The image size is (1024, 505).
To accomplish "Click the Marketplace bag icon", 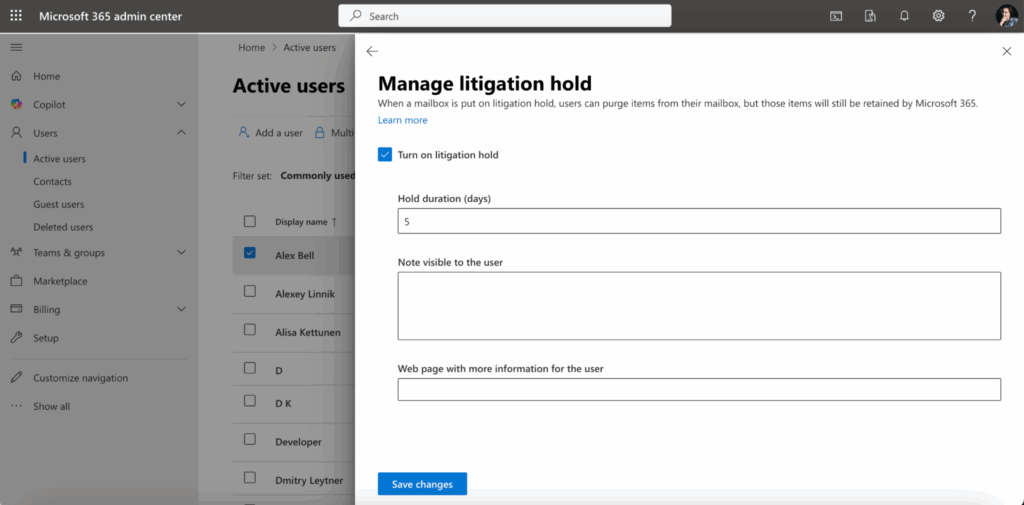I will tap(17, 281).
